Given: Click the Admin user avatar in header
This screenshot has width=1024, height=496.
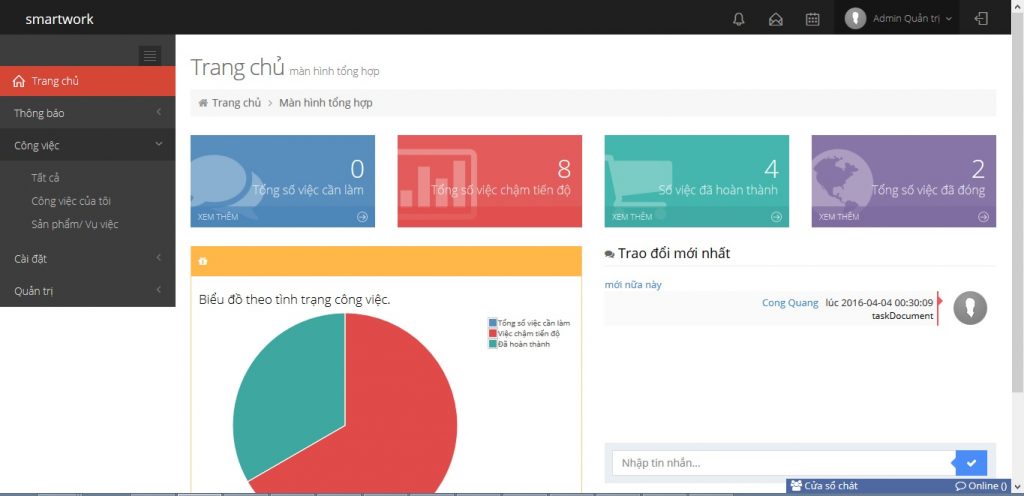Looking at the screenshot, I should pyautogui.click(x=855, y=18).
